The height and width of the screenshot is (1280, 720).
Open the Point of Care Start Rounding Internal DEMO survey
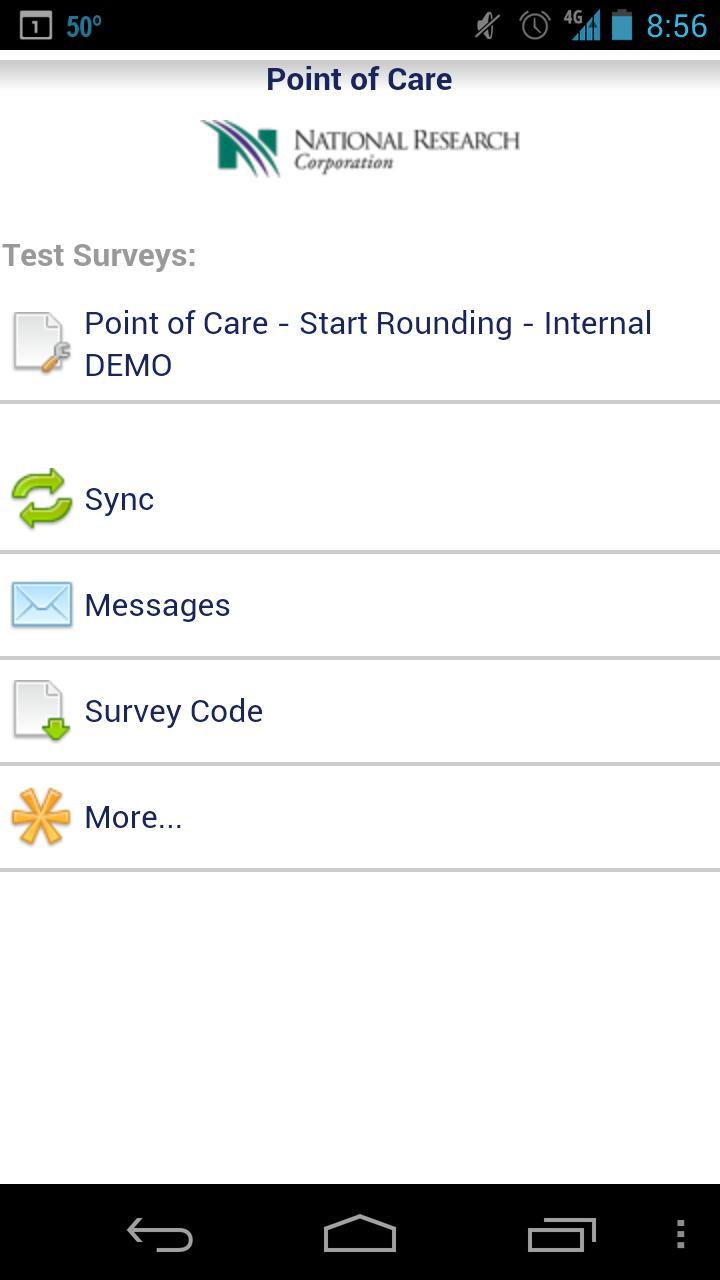[x=368, y=343]
